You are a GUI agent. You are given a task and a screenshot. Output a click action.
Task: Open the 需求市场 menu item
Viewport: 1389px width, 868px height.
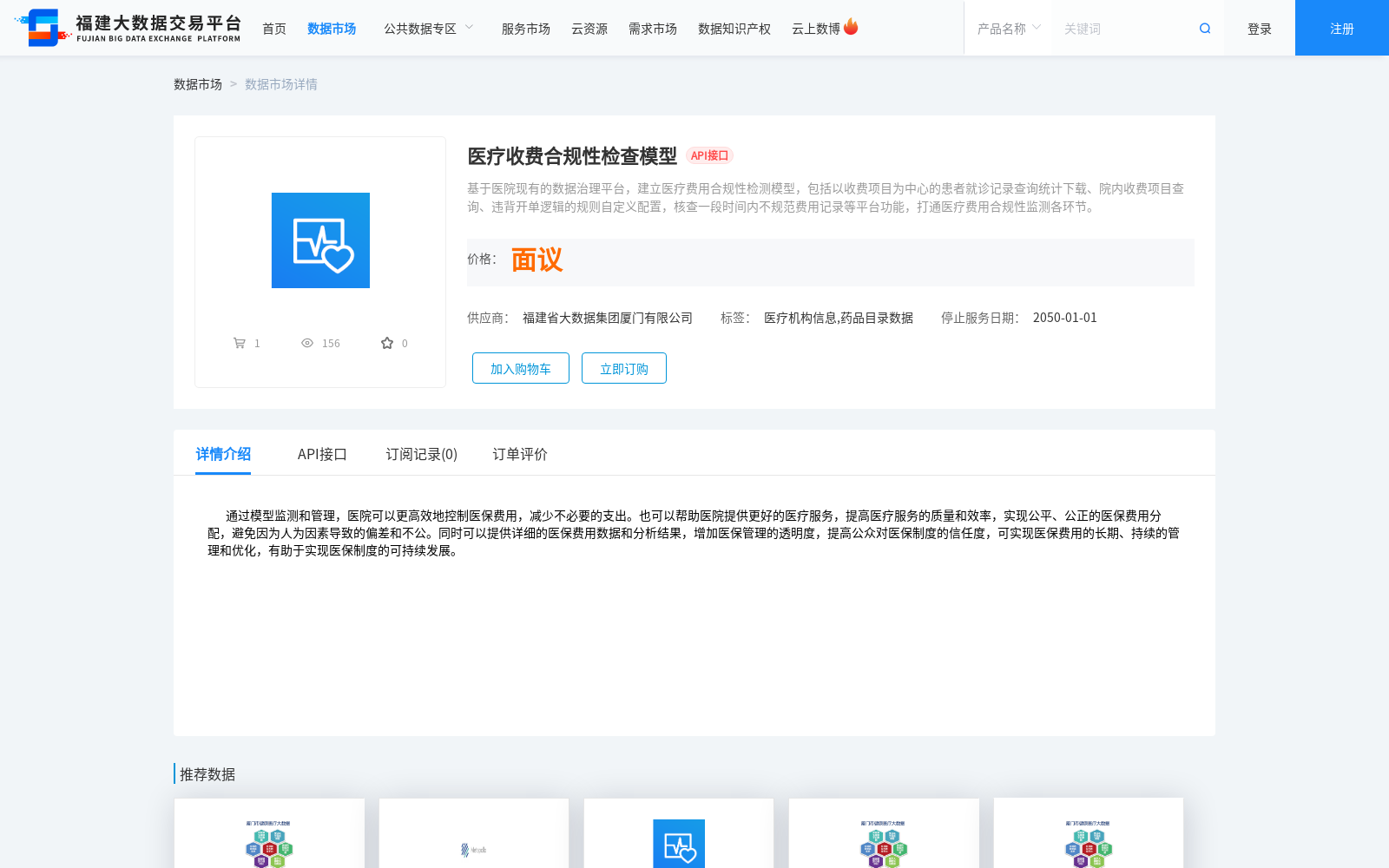point(653,29)
